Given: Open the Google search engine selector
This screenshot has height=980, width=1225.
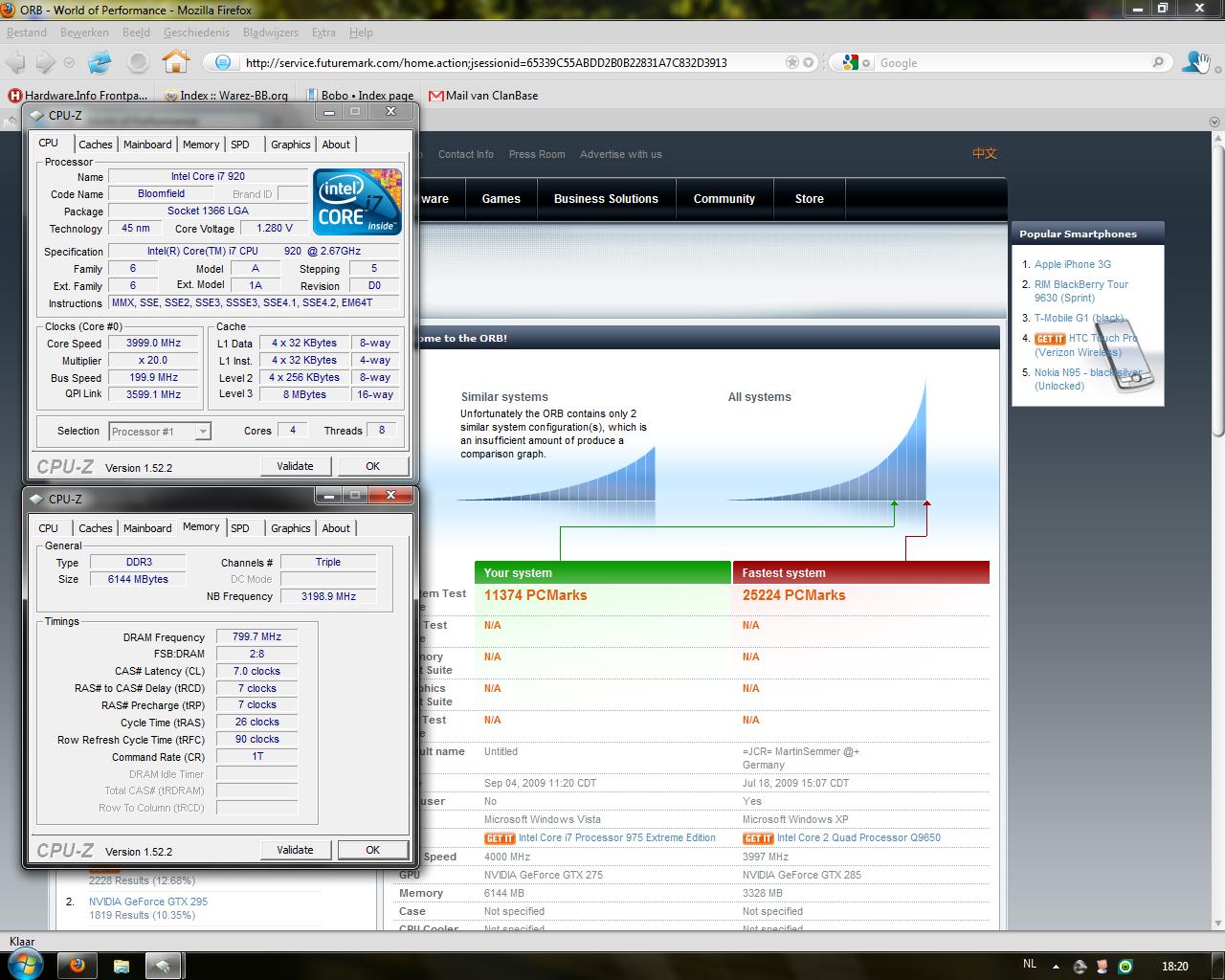Looking at the screenshot, I should (856, 62).
